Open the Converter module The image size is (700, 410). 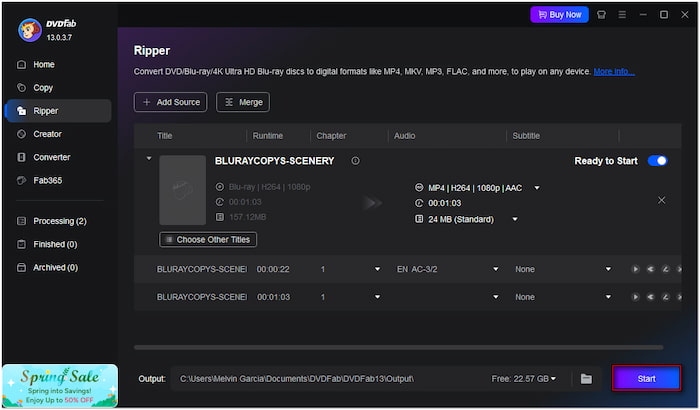tap(51, 157)
